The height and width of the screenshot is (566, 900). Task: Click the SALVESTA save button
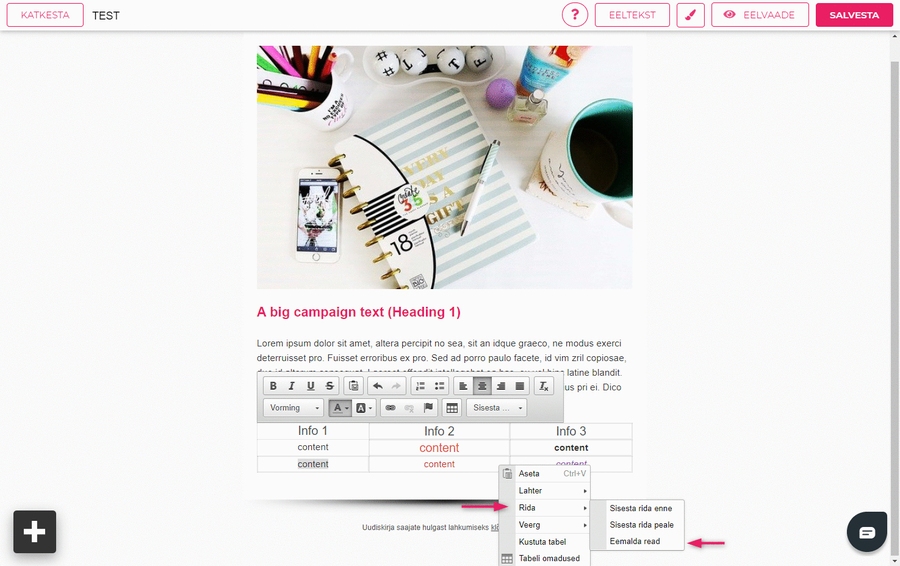coord(854,15)
